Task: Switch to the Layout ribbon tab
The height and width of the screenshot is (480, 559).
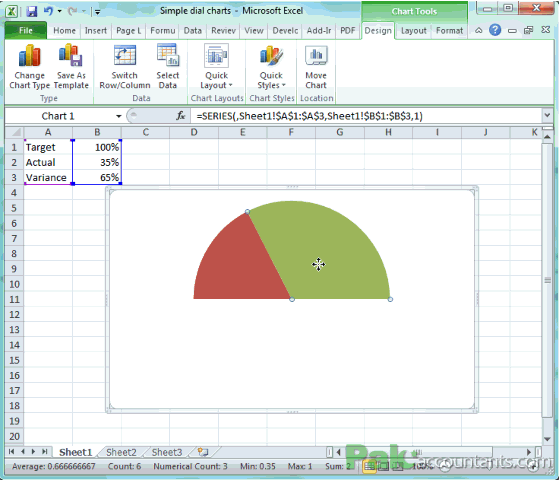Action: click(414, 31)
